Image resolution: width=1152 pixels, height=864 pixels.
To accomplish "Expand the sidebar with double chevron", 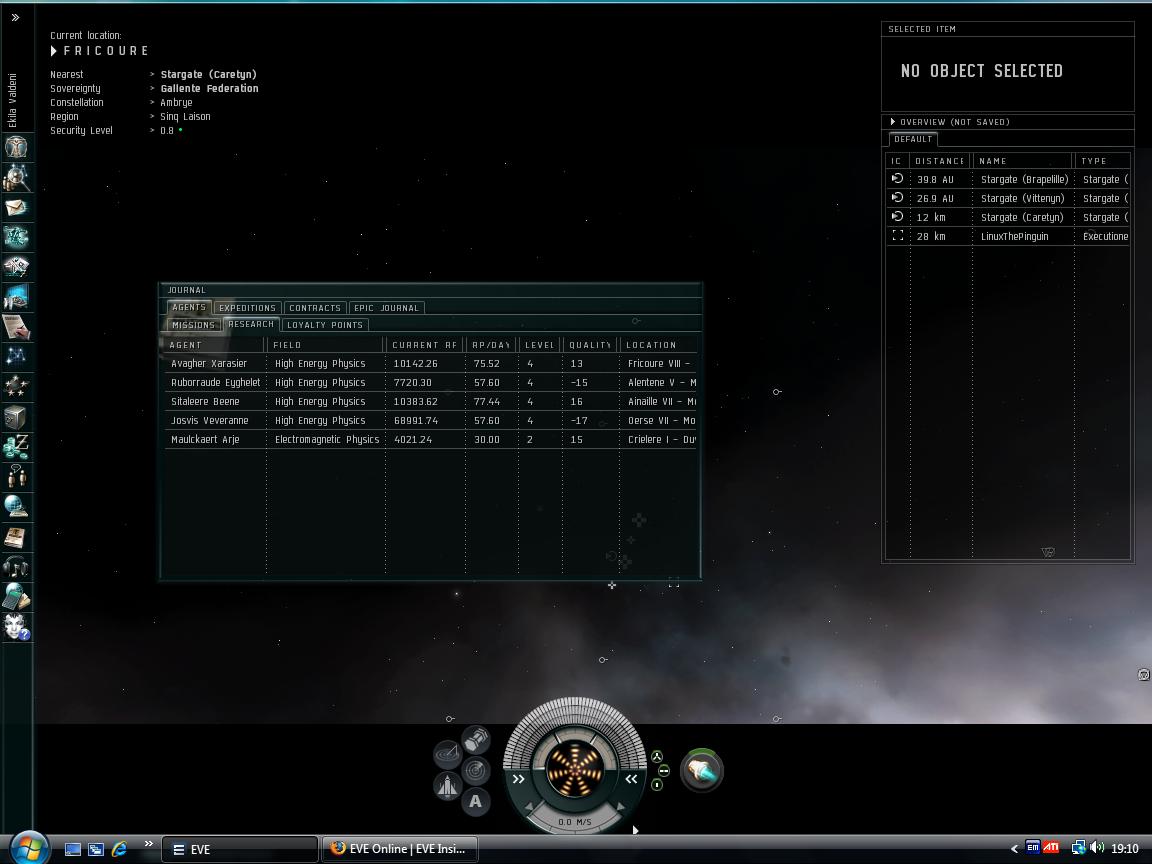I will click(x=15, y=17).
